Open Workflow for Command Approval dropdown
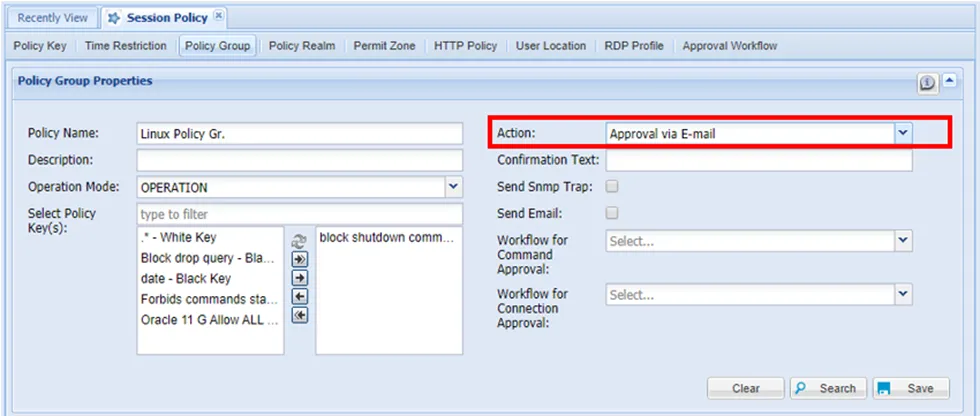Viewport: 980px width, 416px height. (902, 240)
